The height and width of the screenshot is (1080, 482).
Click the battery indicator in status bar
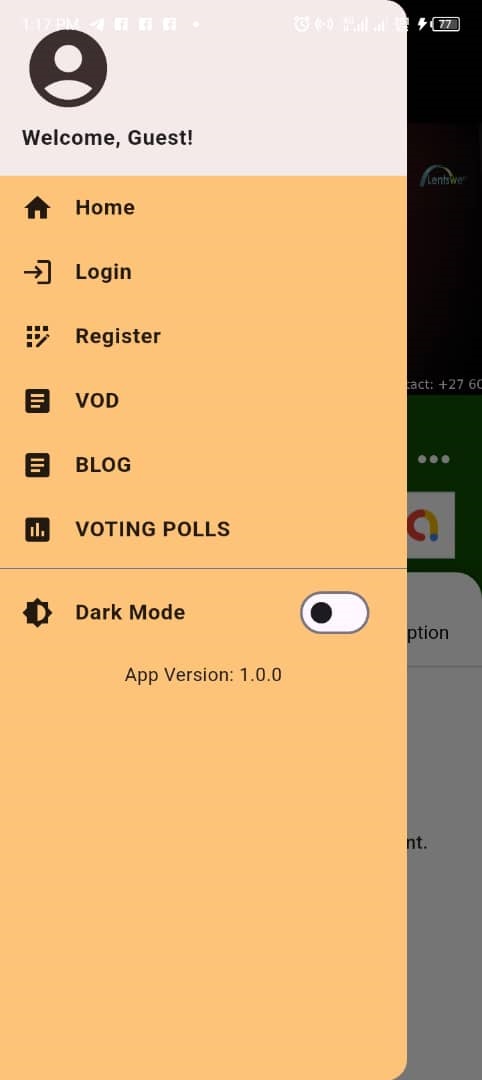[446, 24]
